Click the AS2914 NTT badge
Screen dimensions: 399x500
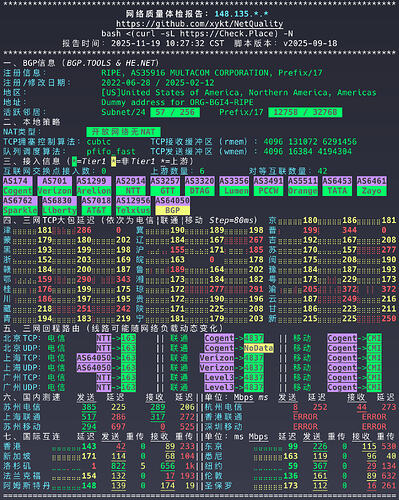click(131, 186)
